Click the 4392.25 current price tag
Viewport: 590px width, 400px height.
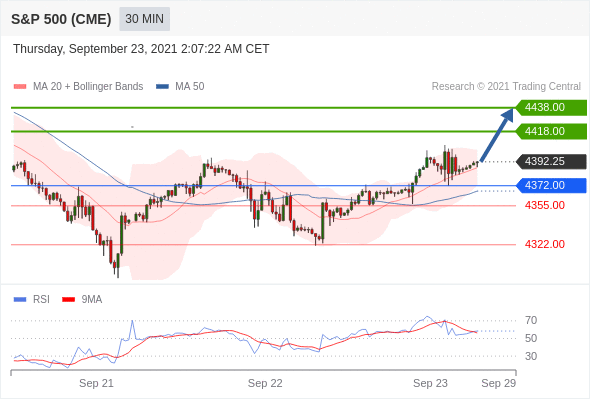point(551,161)
